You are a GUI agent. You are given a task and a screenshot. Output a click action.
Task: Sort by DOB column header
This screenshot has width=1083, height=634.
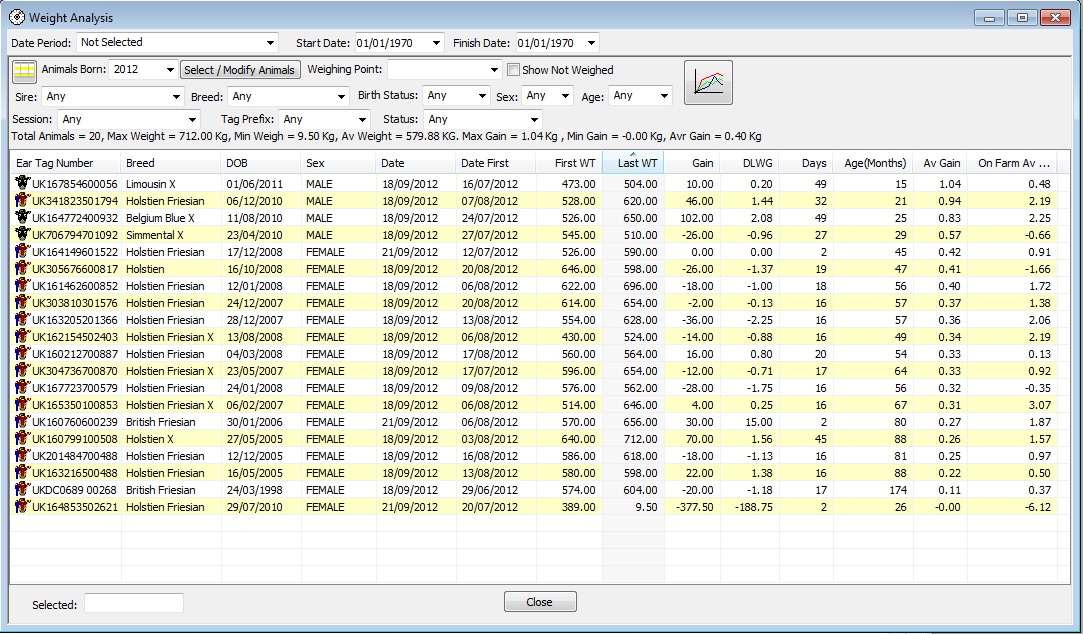click(261, 163)
